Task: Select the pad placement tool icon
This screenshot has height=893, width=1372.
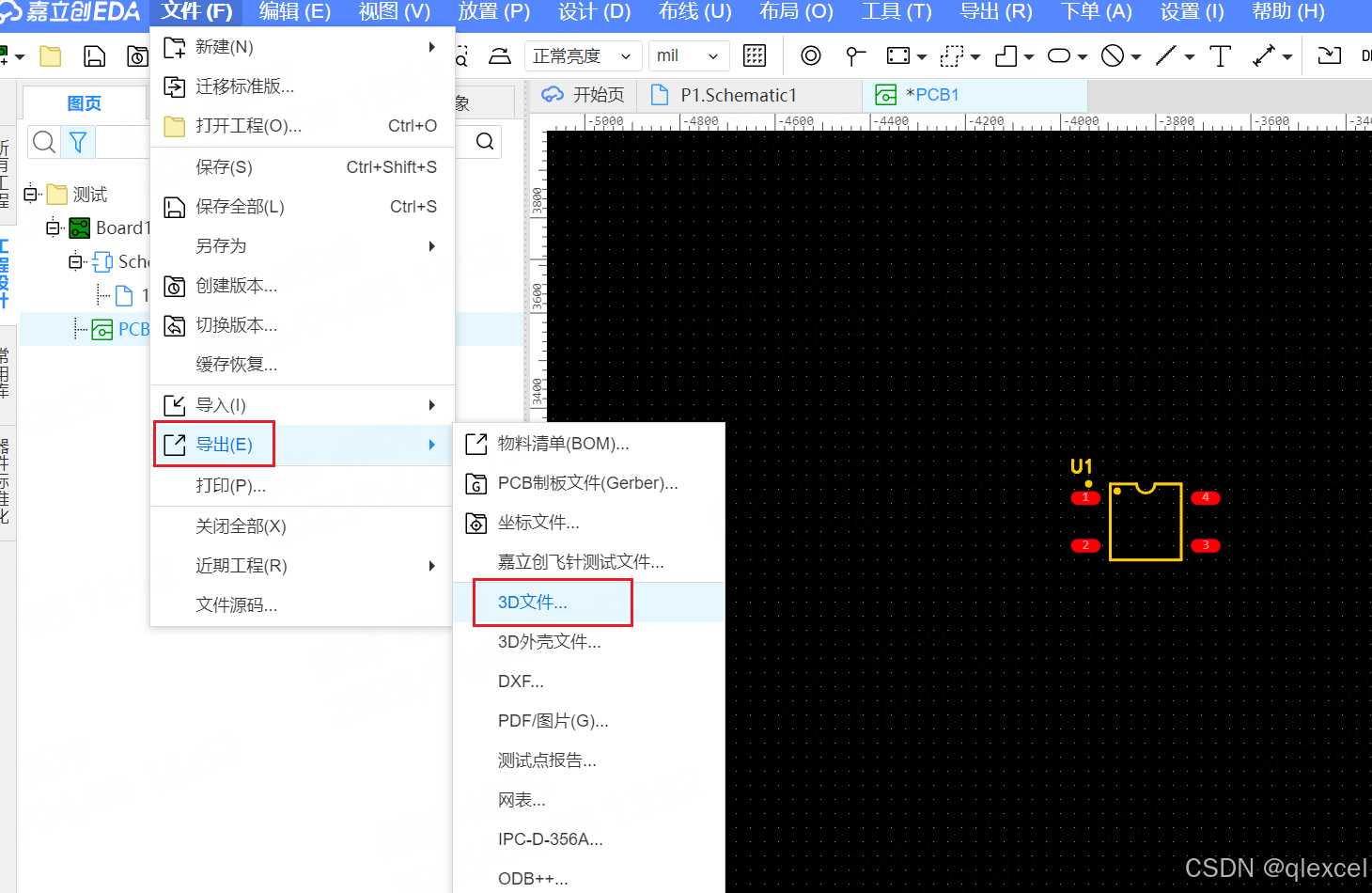Action: tap(854, 55)
